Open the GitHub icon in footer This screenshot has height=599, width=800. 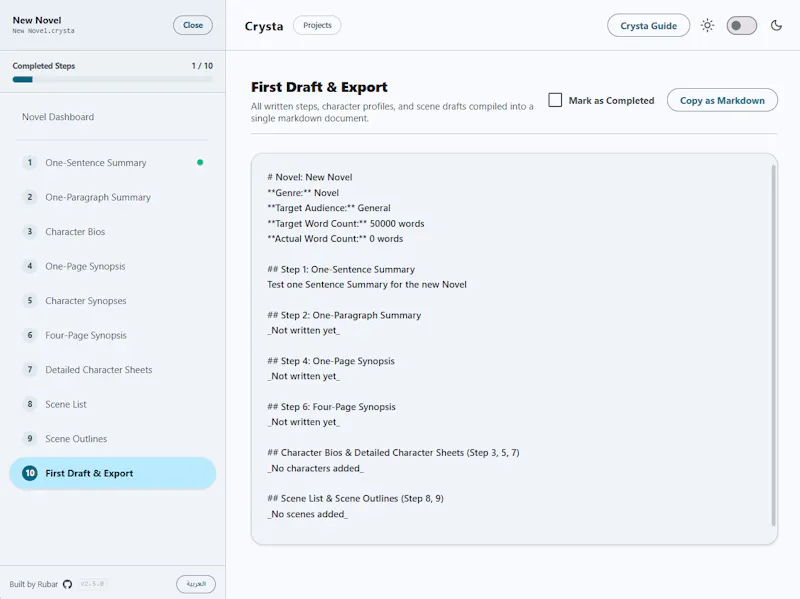coord(67,584)
